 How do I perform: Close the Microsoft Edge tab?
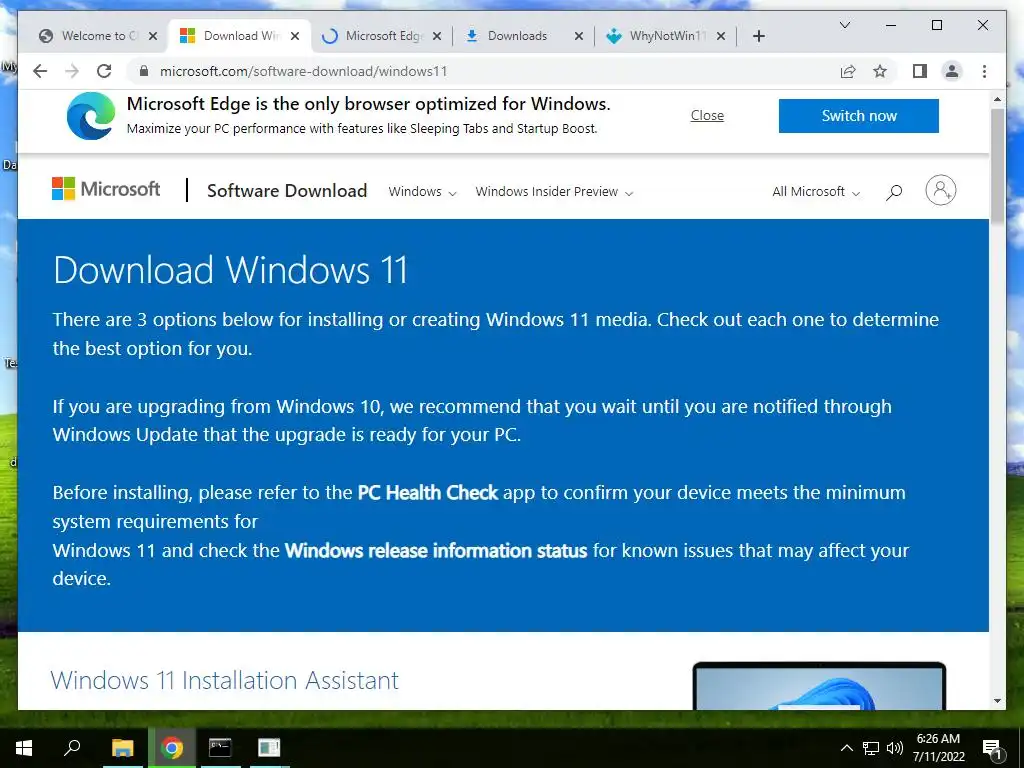pyautogui.click(x=437, y=36)
